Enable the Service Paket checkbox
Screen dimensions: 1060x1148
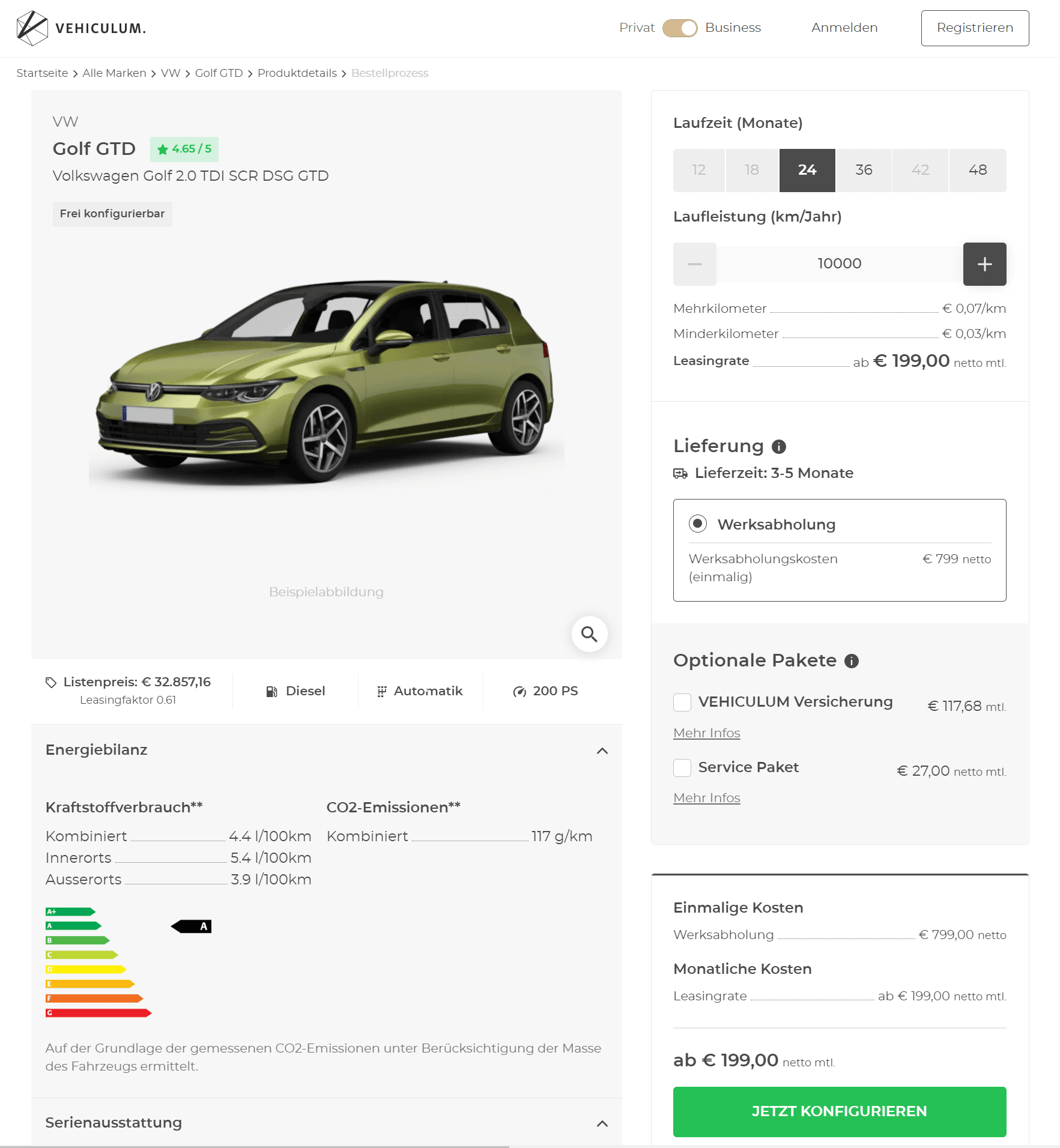point(682,768)
